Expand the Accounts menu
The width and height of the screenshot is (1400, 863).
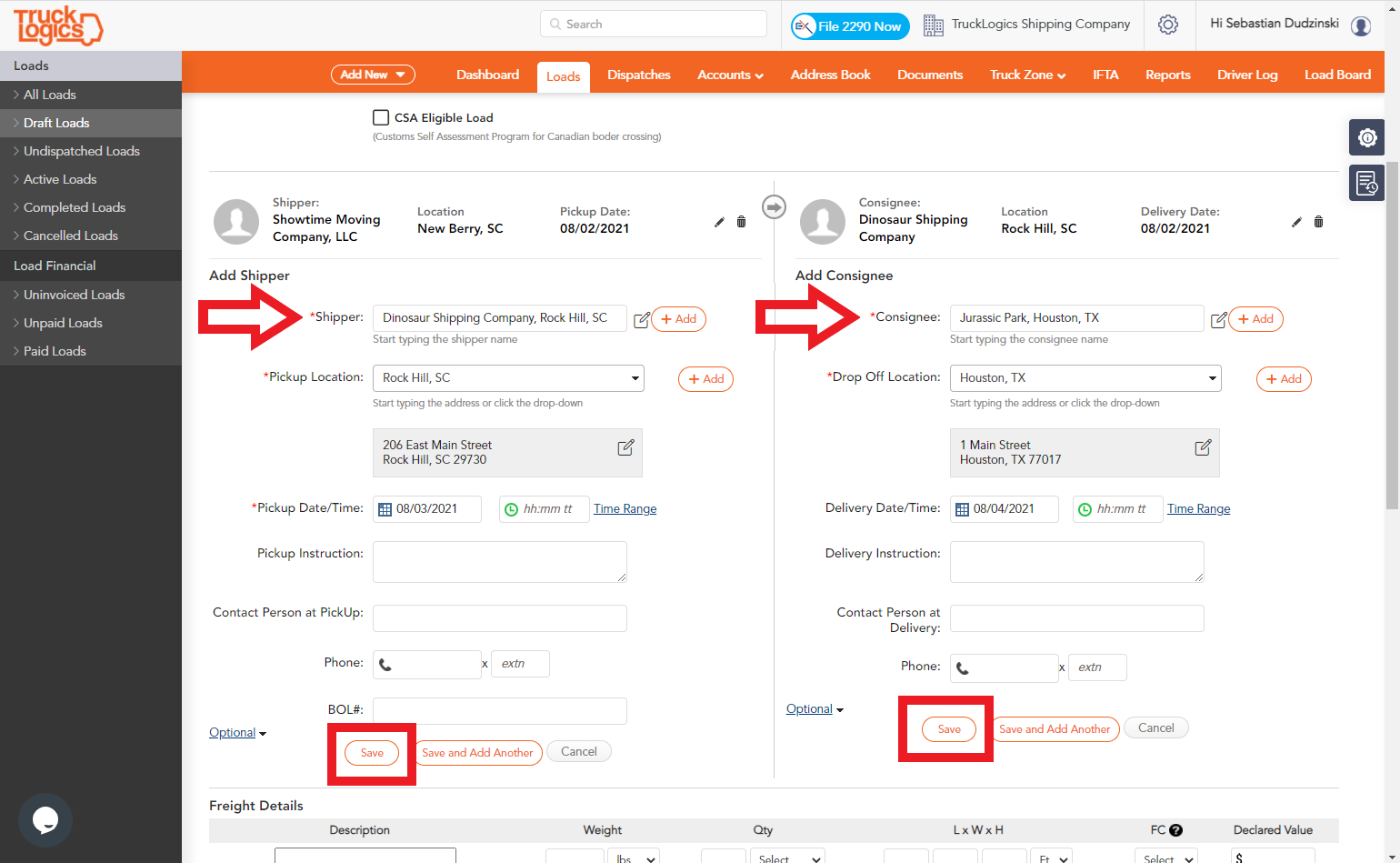pyautogui.click(x=730, y=75)
